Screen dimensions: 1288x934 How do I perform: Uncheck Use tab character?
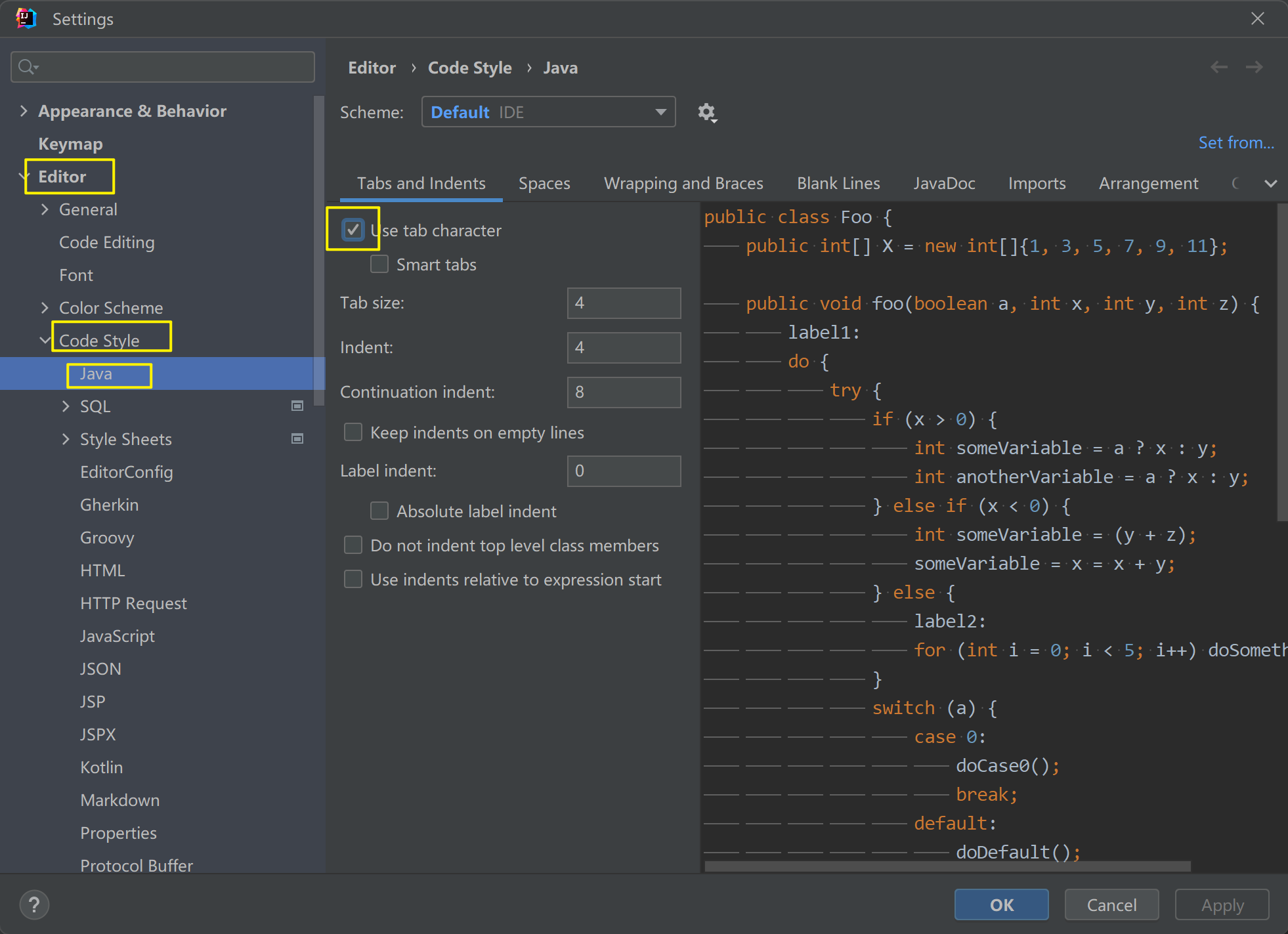tap(353, 230)
